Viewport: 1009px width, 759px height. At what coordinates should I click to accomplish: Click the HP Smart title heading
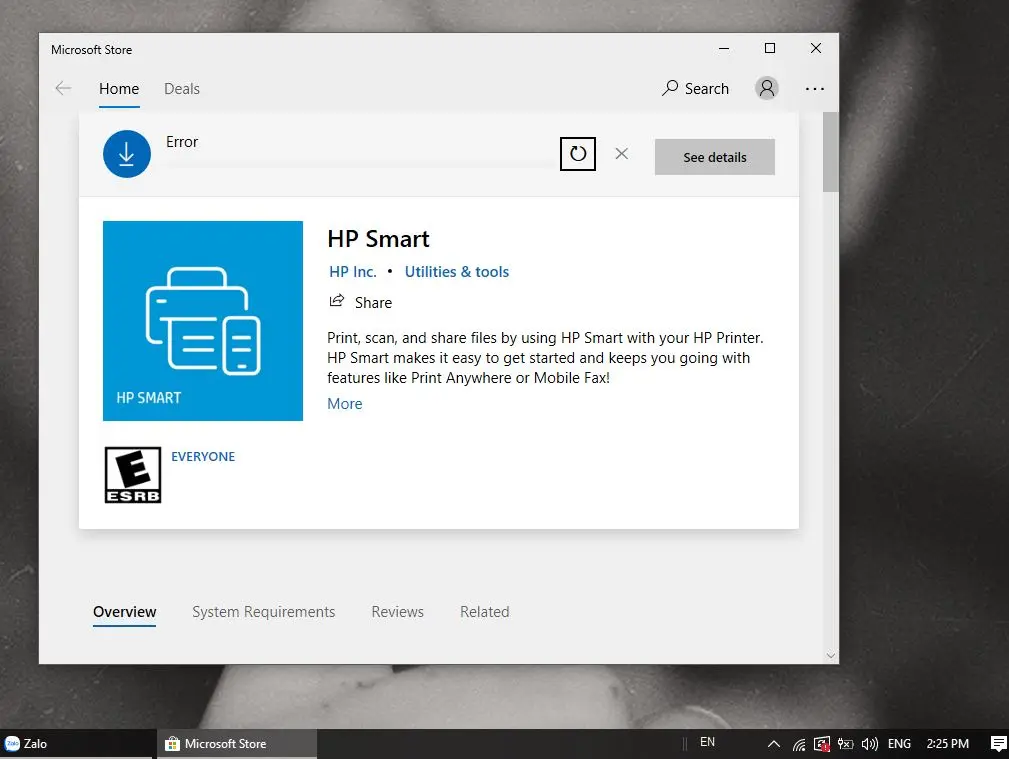(378, 239)
